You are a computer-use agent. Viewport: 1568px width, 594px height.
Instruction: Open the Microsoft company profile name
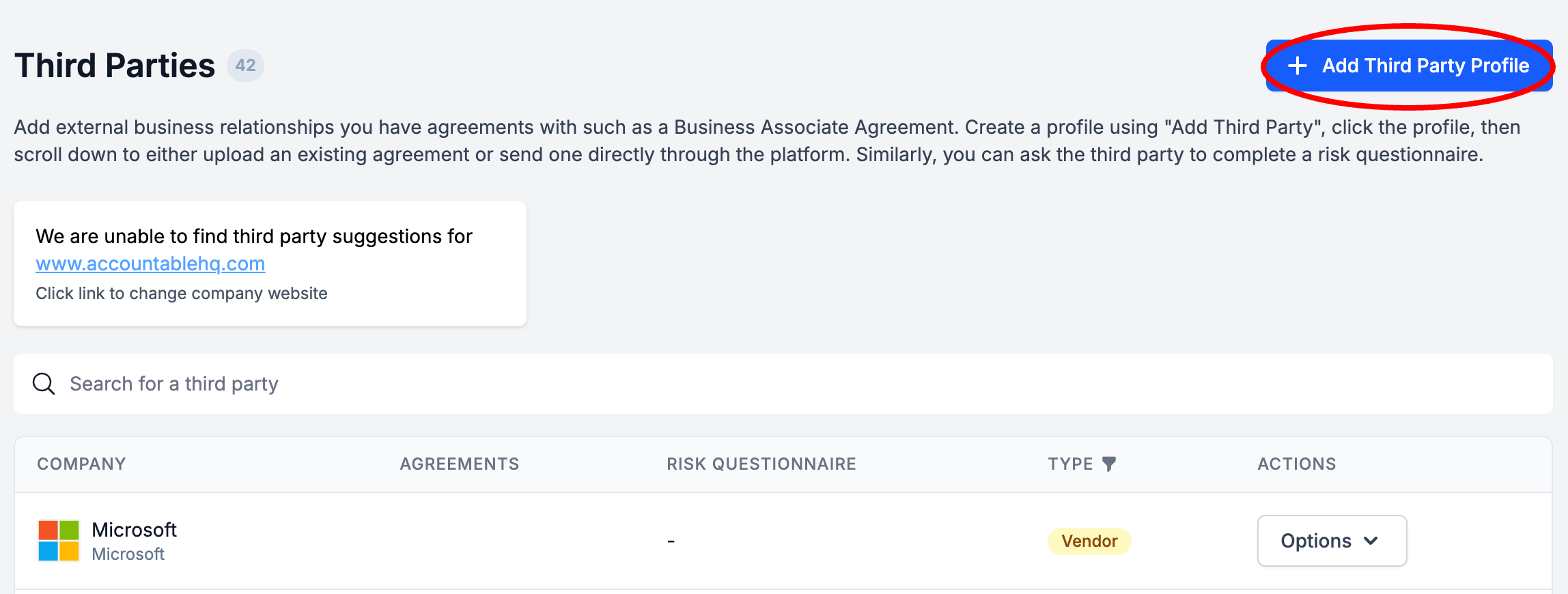click(134, 530)
